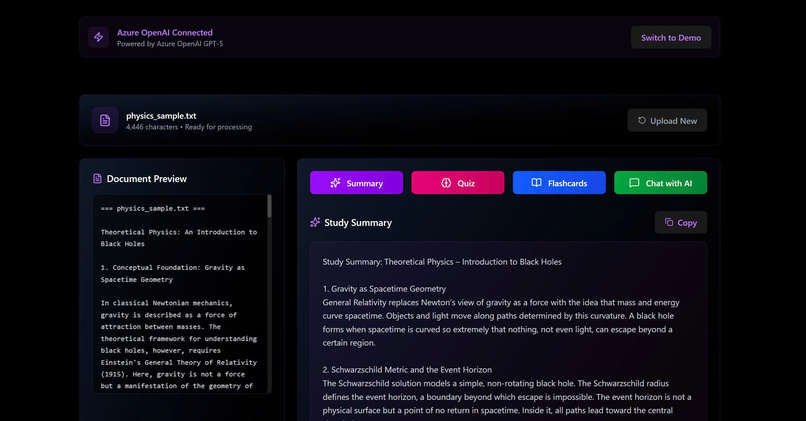806x421 pixels.
Task: Open the Flashcards tab
Action: tap(559, 183)
